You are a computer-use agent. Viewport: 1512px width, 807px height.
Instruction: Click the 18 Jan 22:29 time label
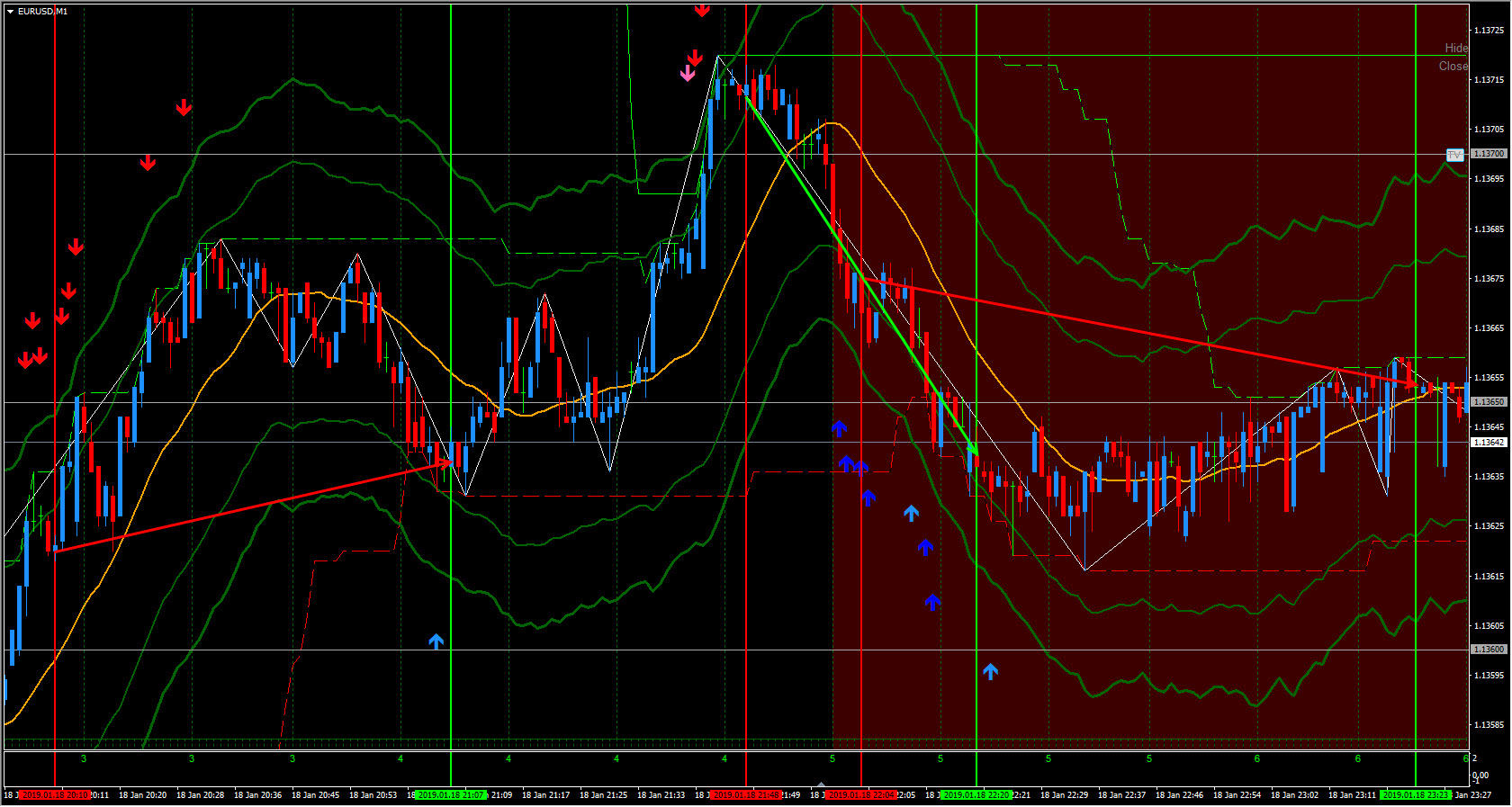click(x=1064, y=795)
